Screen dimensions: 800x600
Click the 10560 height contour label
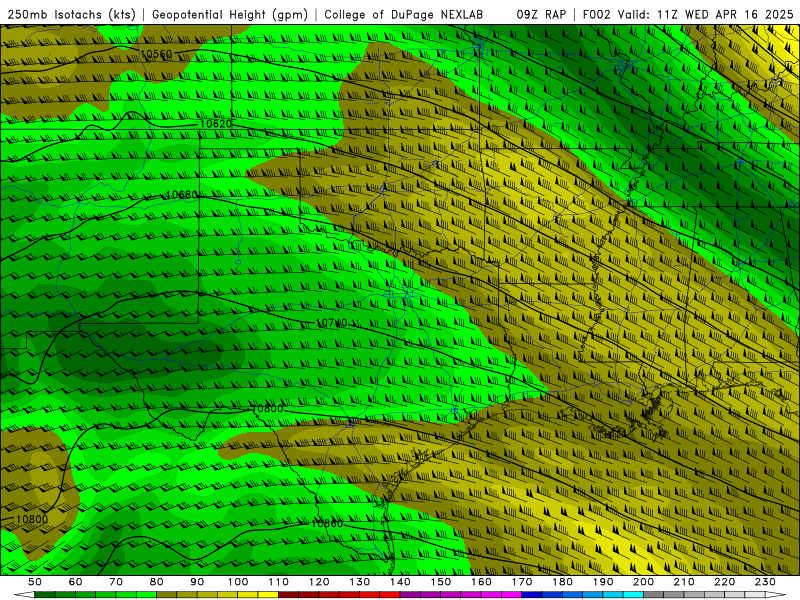tap(156, 54)
